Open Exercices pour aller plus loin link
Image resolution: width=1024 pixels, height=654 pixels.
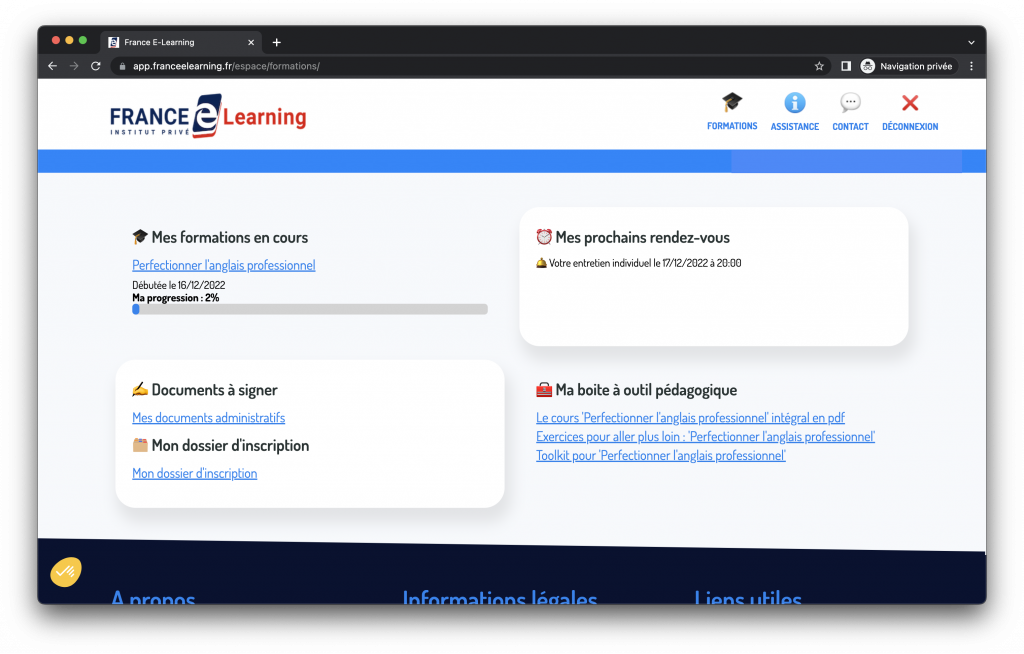[705, 436]
